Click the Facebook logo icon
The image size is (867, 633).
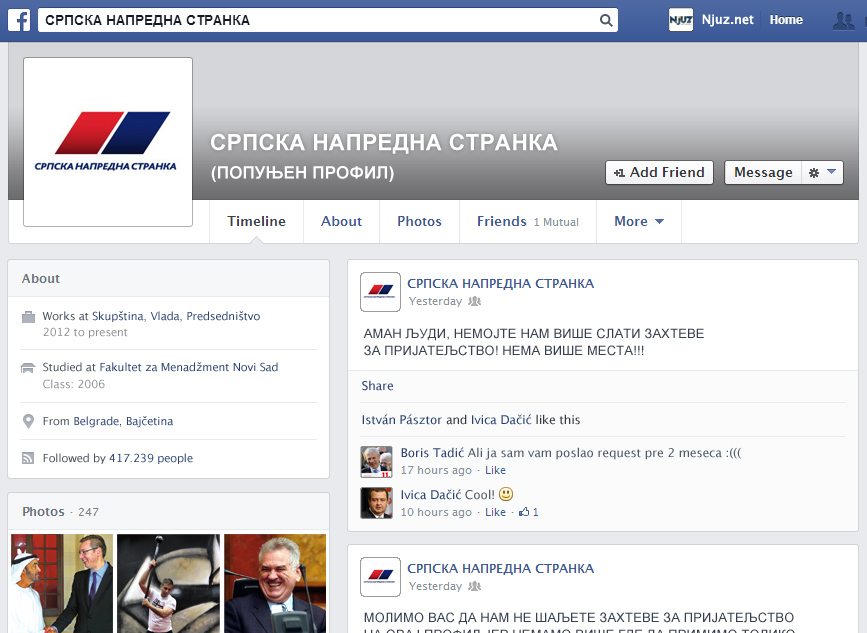[19, 20]
